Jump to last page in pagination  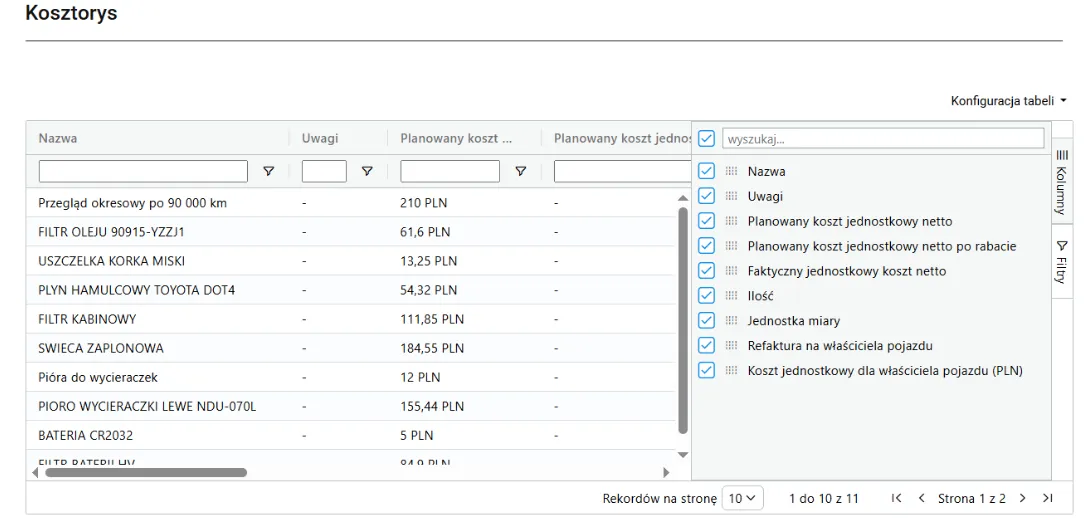point(1047,498)
